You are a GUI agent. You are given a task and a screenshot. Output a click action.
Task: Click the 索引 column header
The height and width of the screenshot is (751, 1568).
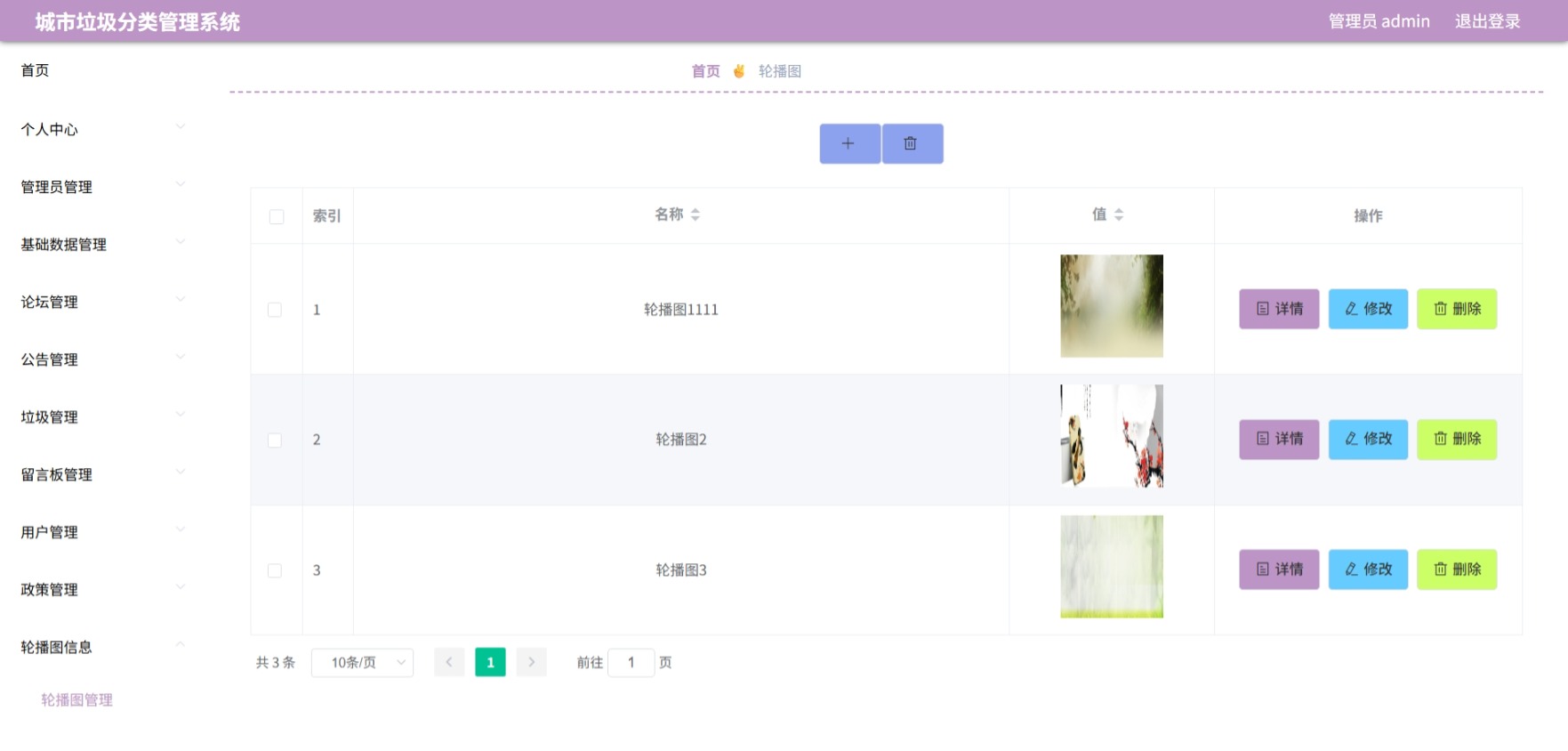tap(327, 216)
